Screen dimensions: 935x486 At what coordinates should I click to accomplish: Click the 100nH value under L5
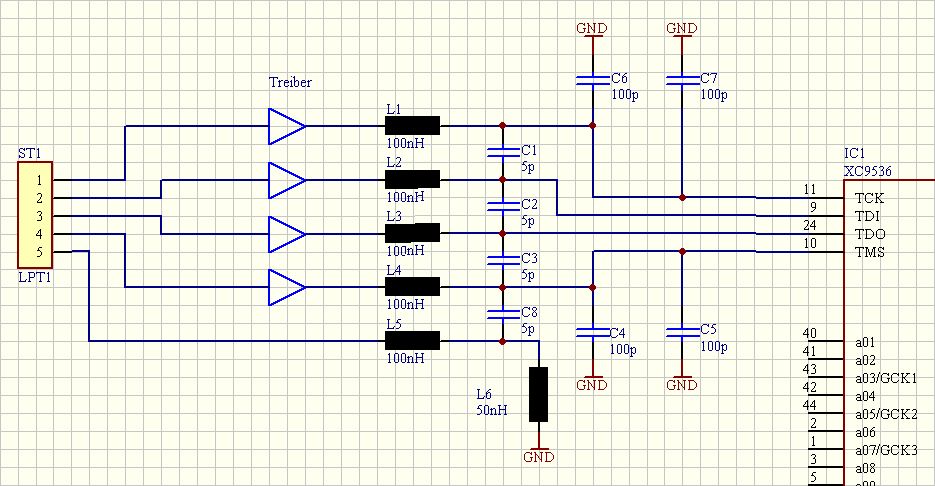405,358
